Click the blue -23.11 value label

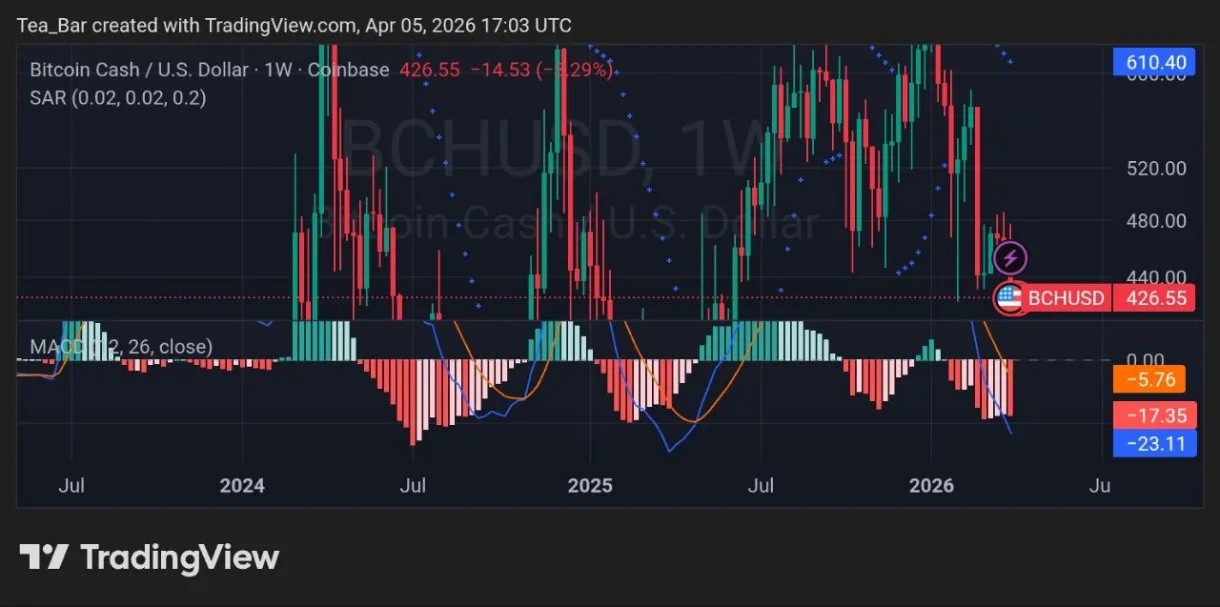click(x=1155, y=443)
